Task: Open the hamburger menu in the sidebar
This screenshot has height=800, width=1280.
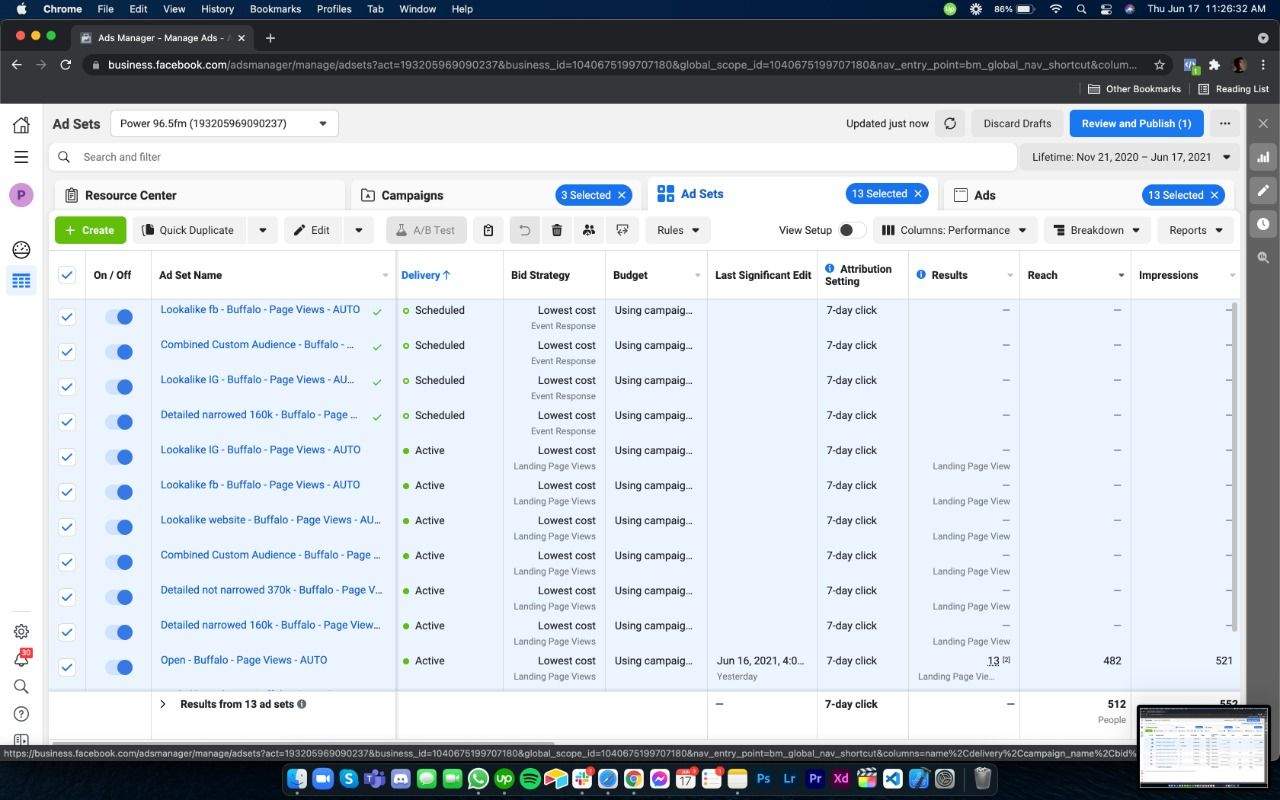Action: click(20, 157)
